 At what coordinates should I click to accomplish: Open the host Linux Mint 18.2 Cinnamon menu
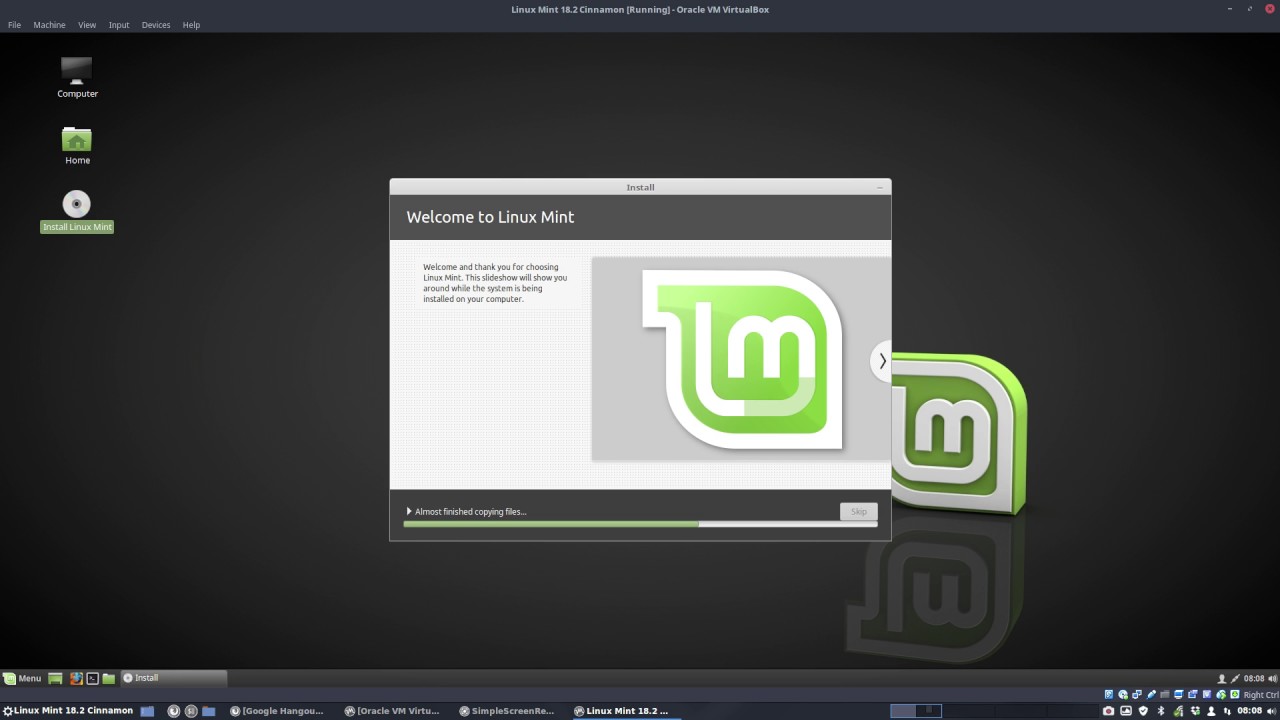click(x=68, y=711)
